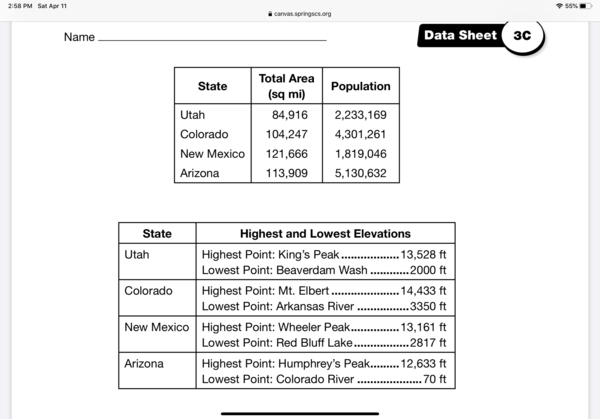600x419 pixels.
Task: Tap the canvas.springscs.org address text
Action: tap(302, 14)
